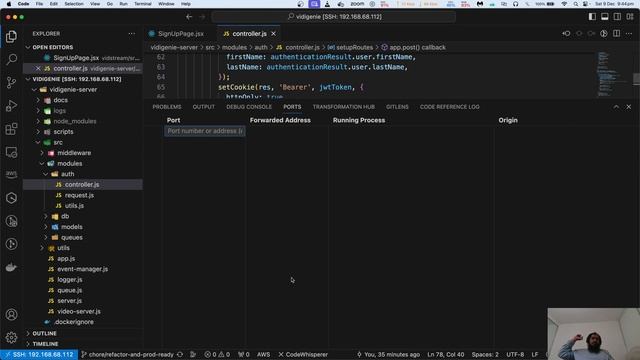The image size is (640, 360).
Task: Open the customize layout icon
Action: (x=630, y=17)
